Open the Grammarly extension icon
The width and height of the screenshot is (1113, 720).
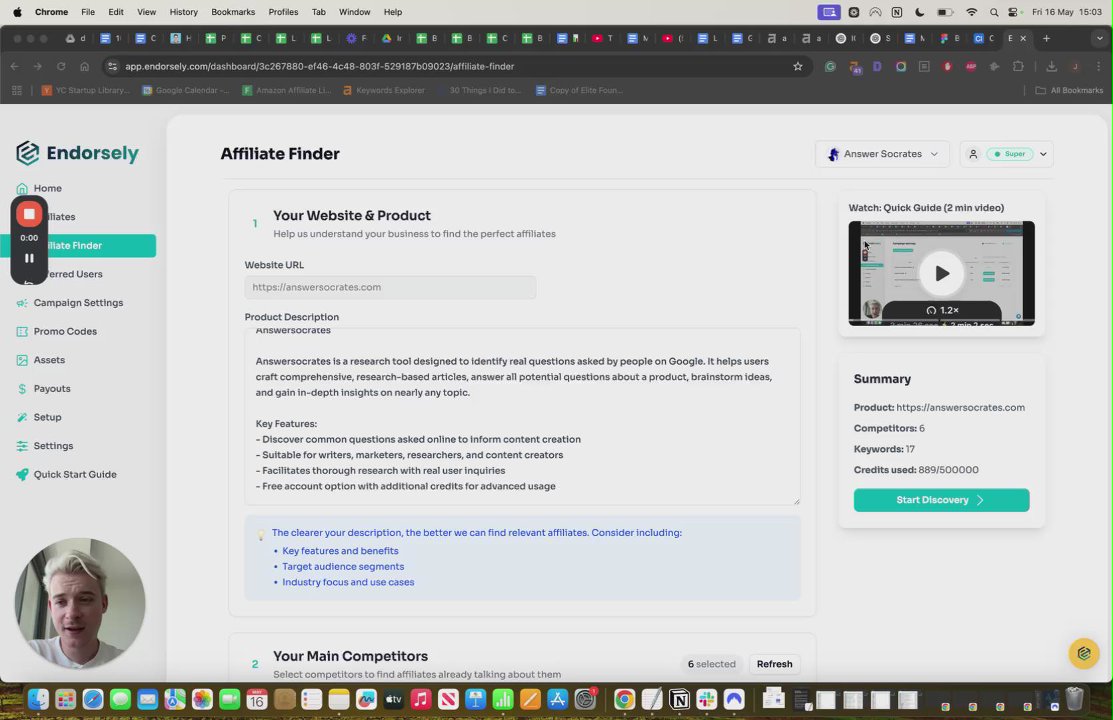pos(830,66)
